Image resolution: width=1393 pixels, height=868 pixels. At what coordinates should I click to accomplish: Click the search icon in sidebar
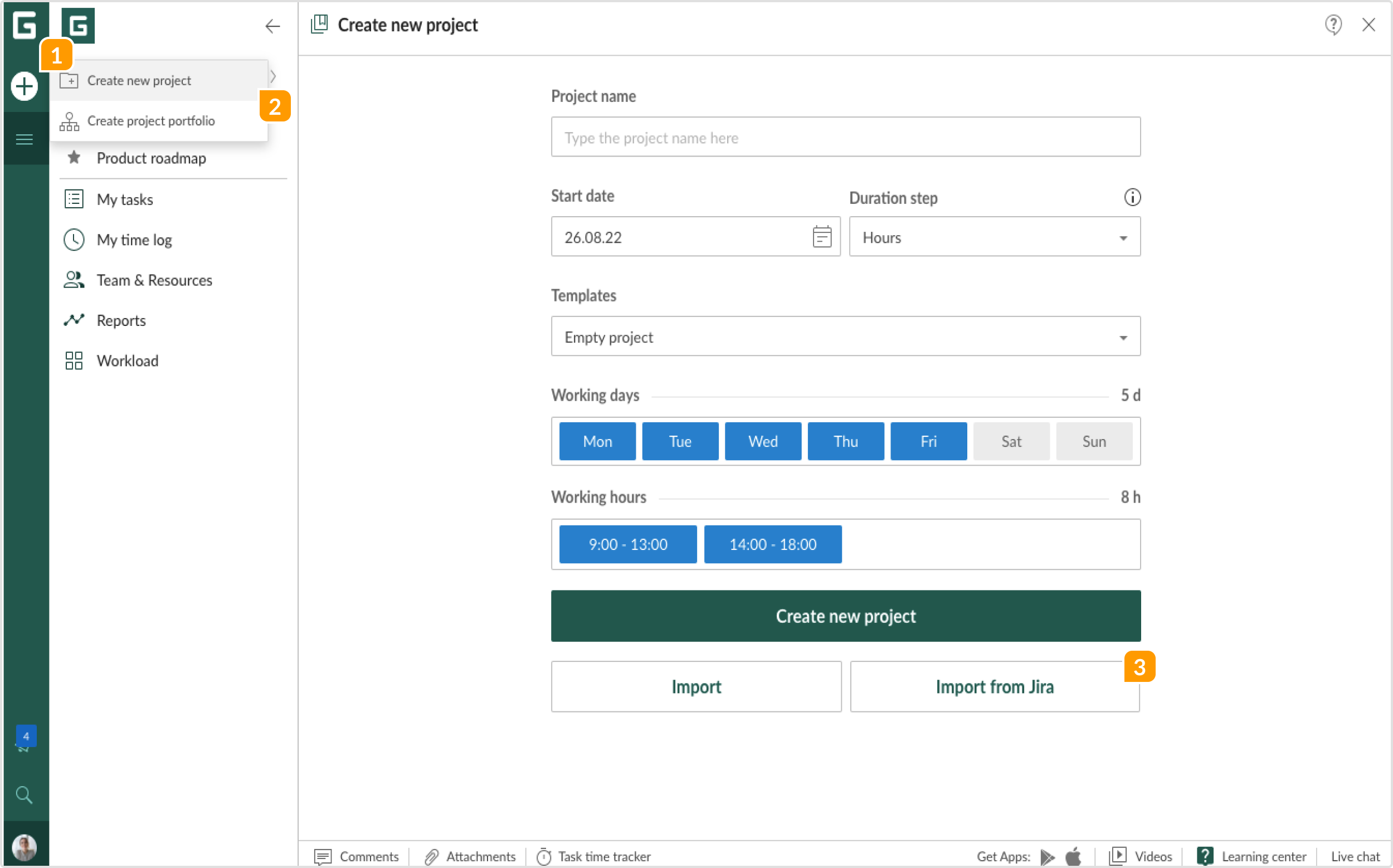[x=24, y=795]
